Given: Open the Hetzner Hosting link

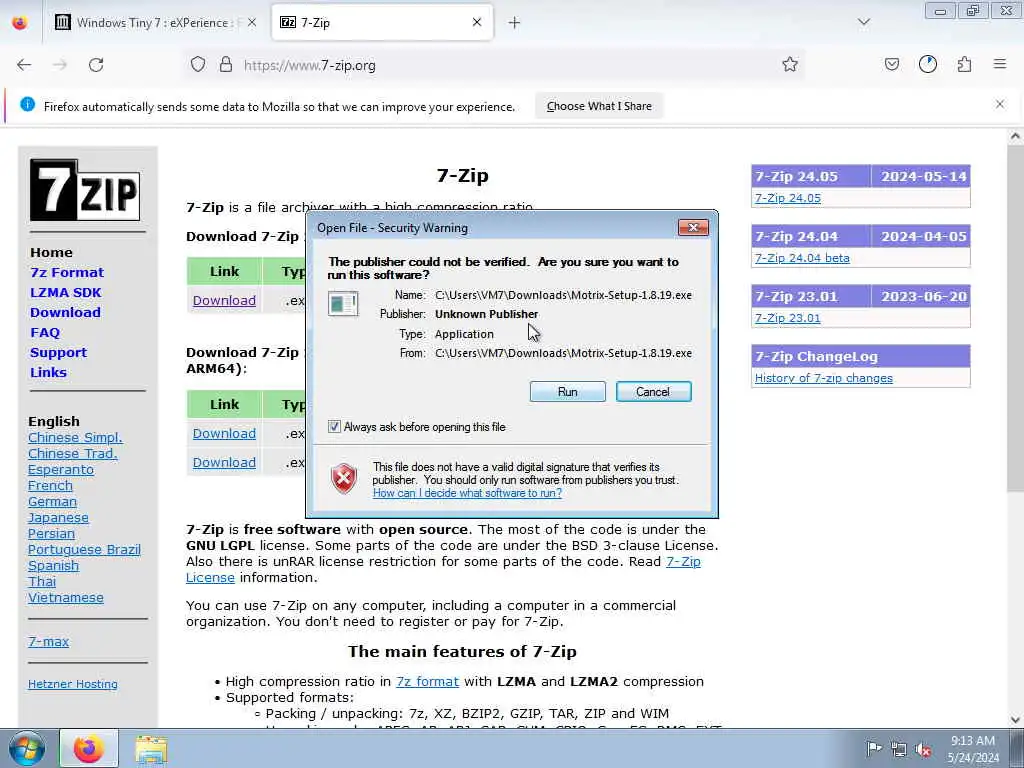Looking at the screenshot, I should coord(72,684).
